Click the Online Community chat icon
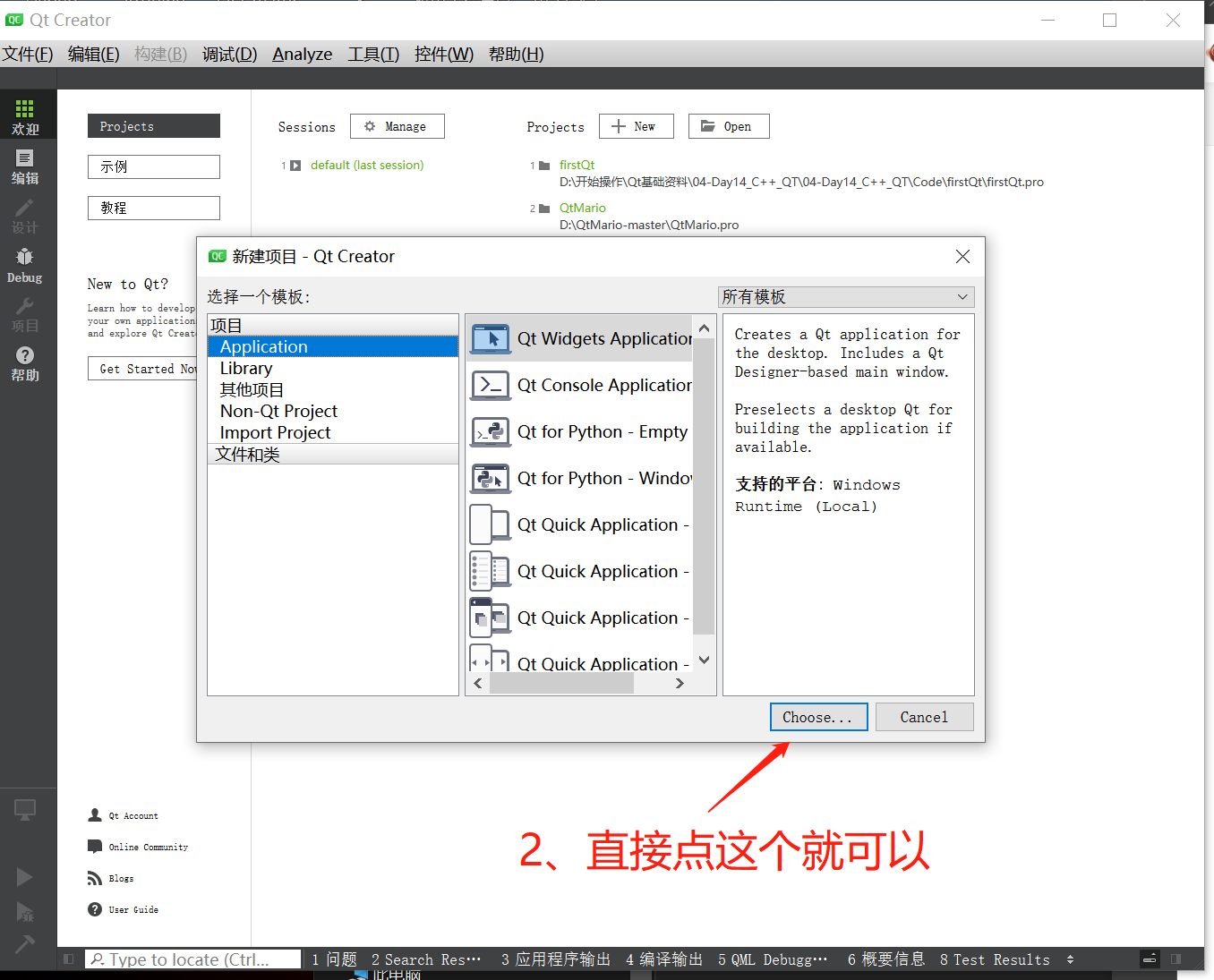This screenshot has height=980, width=1214. coord(95,847)
